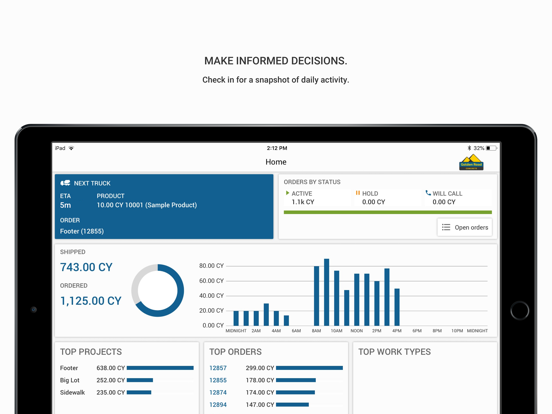Click the TOP WORK TYPES heading
This screenshot has height=414, width=552.
click(x=394, y=352)
